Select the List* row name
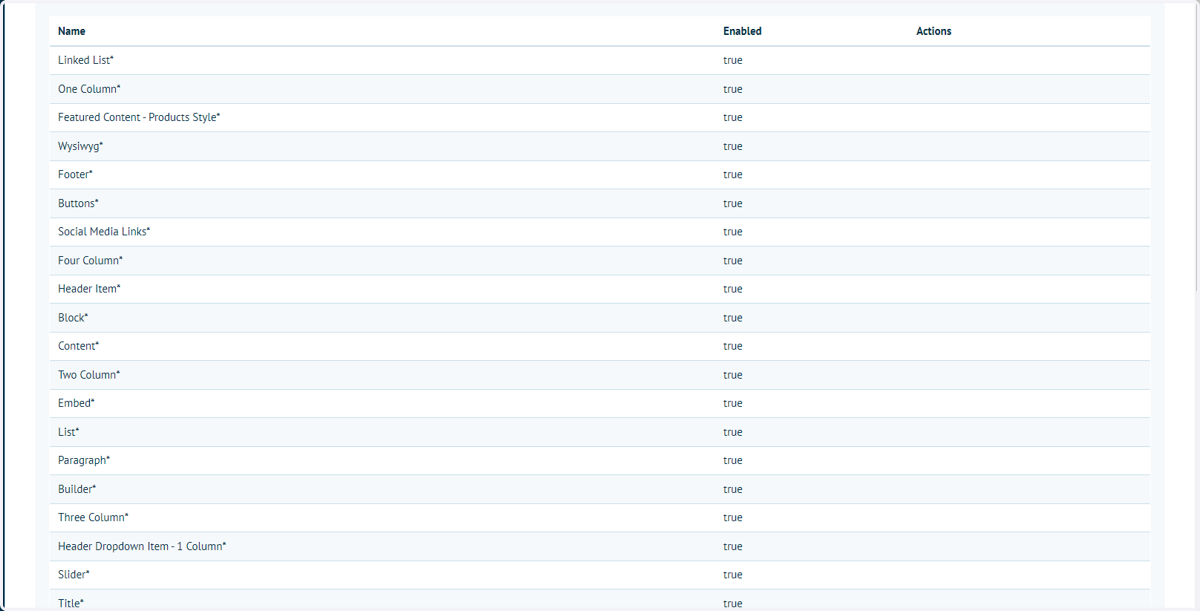Image resolution: width=1200 pixels, height=611 pixels. [x=68, y=431]
